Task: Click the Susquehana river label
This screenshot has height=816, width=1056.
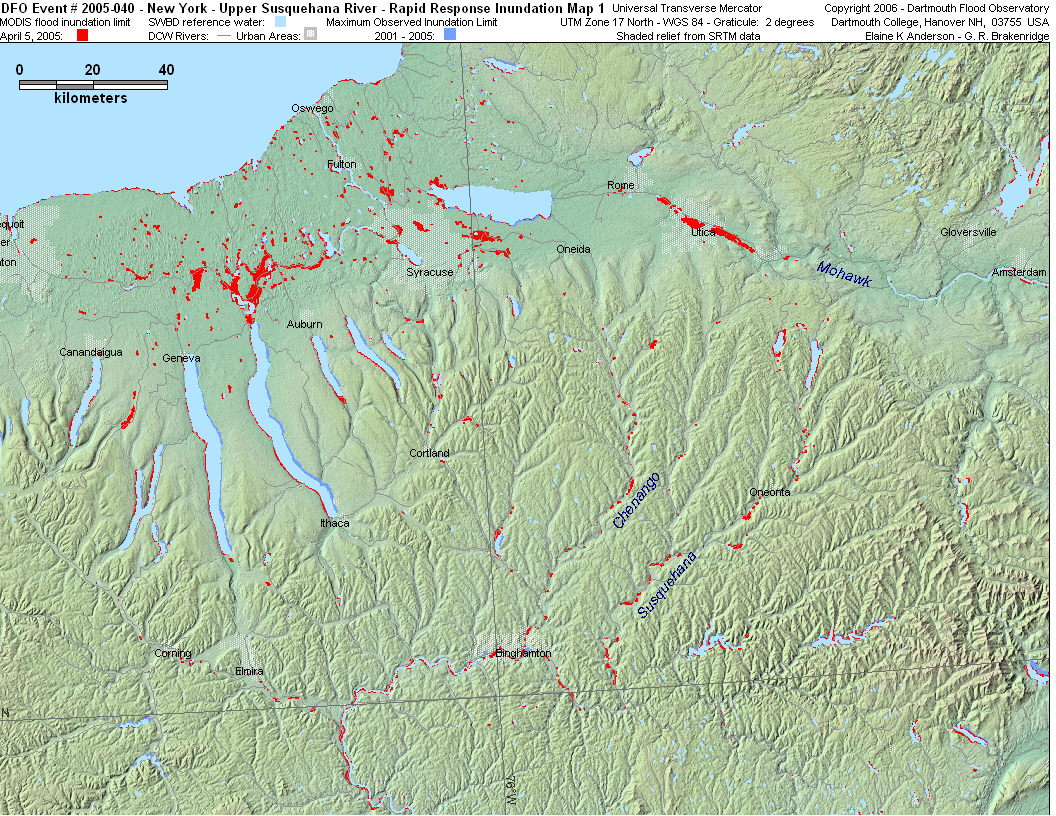Action: point(667,582)
